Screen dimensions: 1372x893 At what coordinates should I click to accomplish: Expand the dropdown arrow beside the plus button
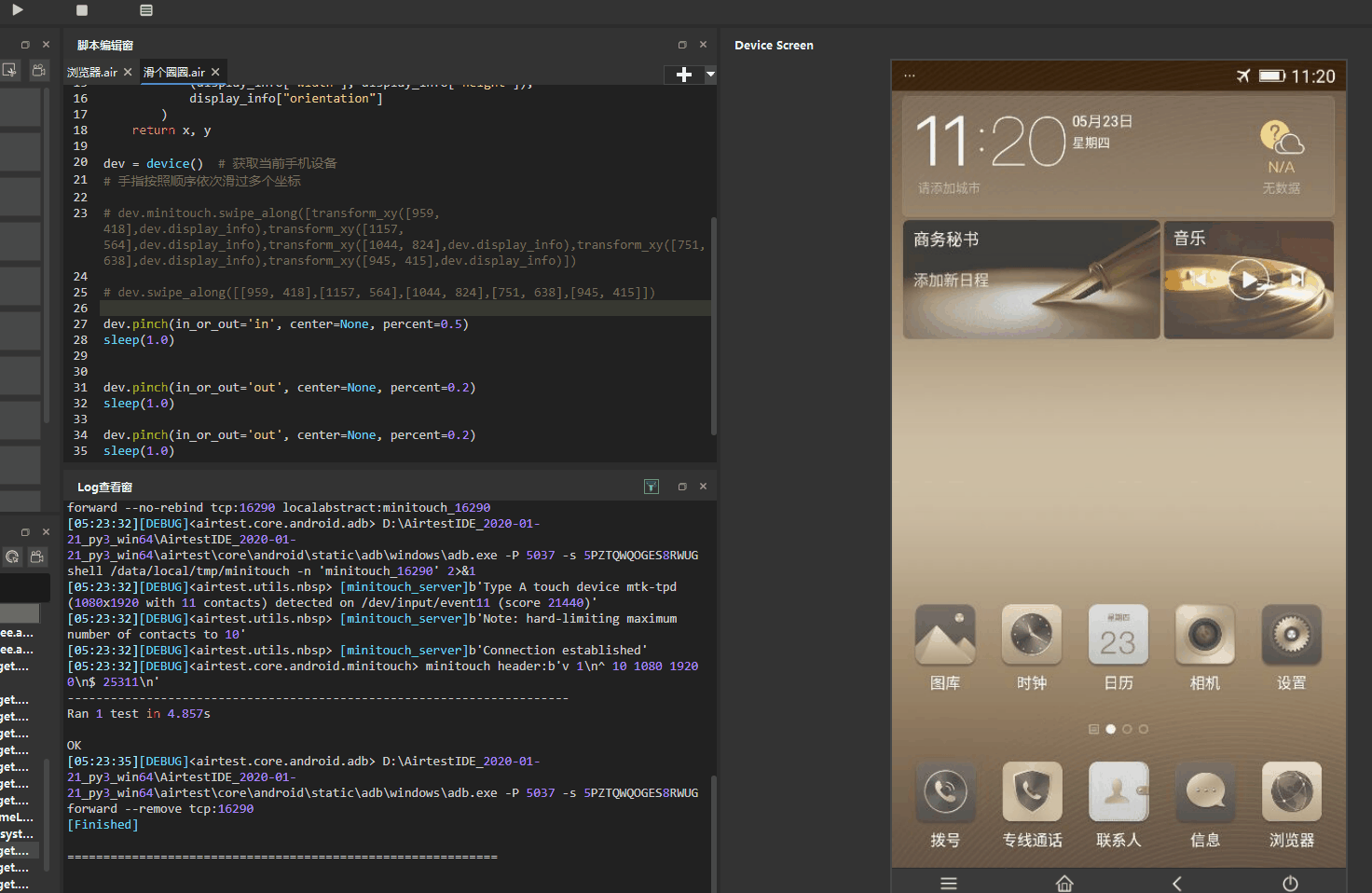(710, 75)
